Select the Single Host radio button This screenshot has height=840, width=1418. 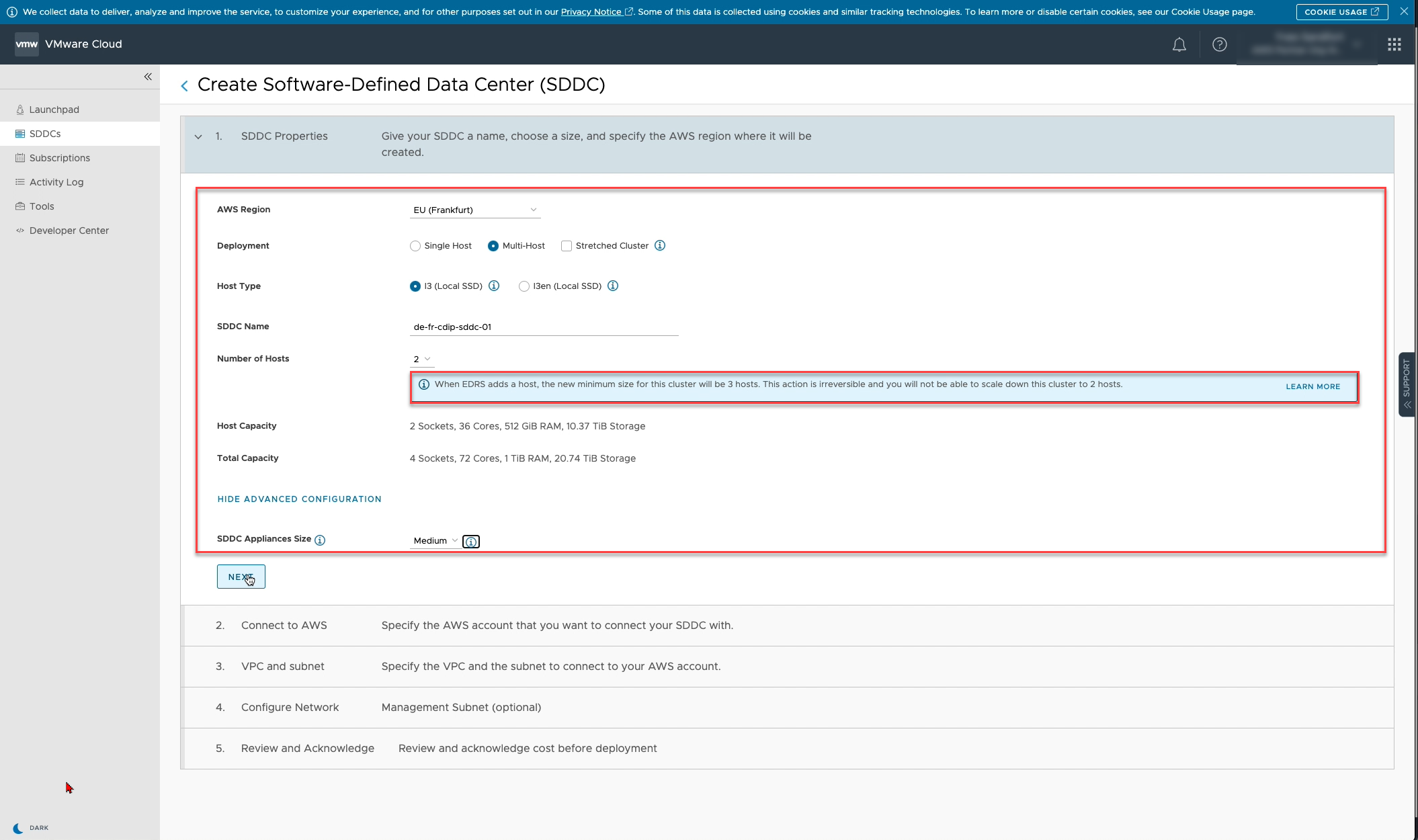coord(415,246)
